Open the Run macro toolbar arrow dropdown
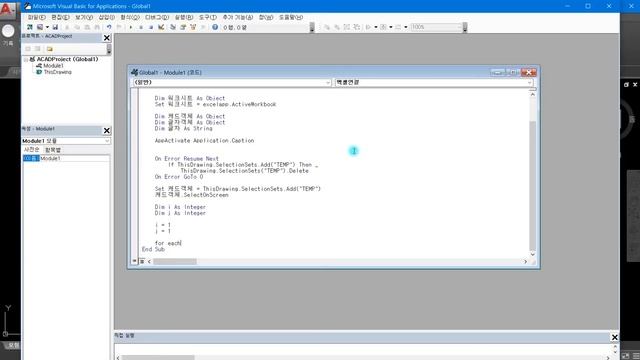The height and width of the screenshot is (360, 640). (x=376, y=27)
